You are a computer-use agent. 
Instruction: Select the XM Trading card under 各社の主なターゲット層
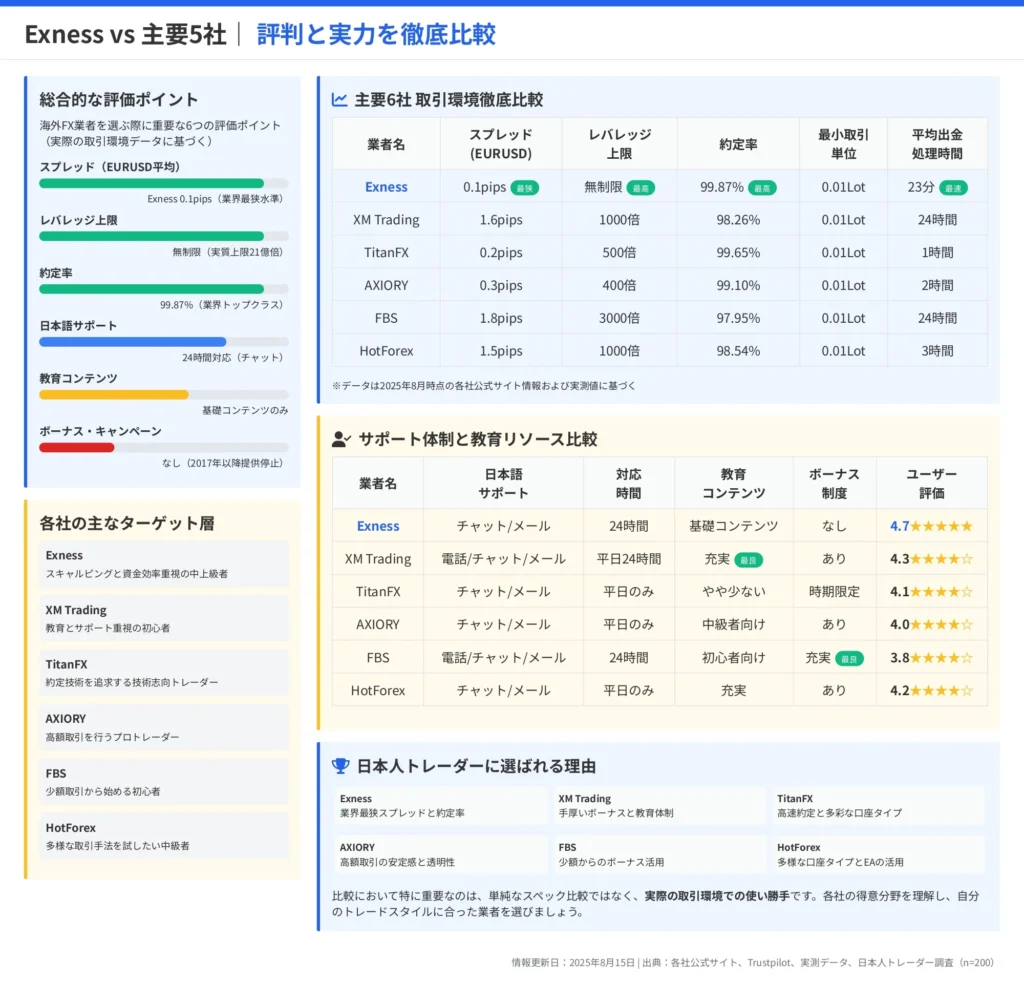tap(163, 618)
